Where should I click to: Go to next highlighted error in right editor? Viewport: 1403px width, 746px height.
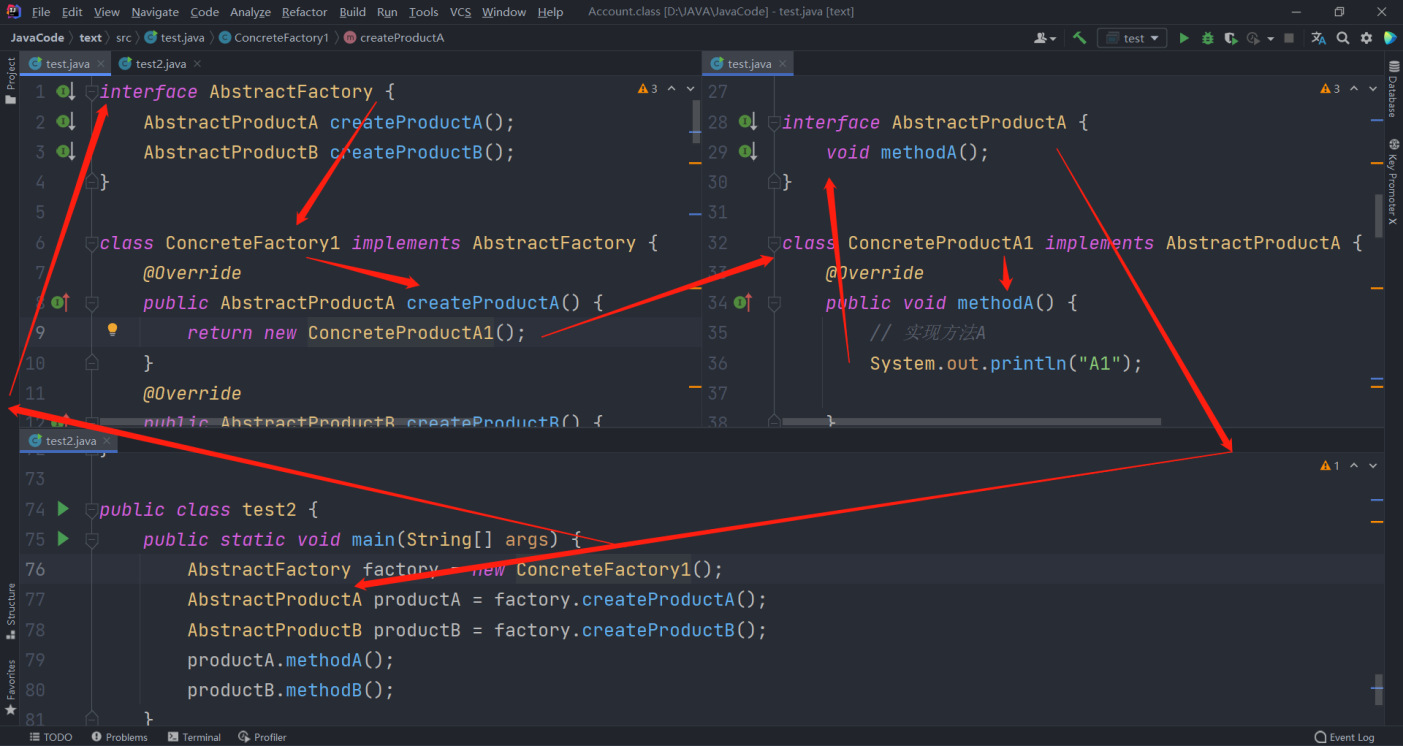click(x=1374, y=89)
